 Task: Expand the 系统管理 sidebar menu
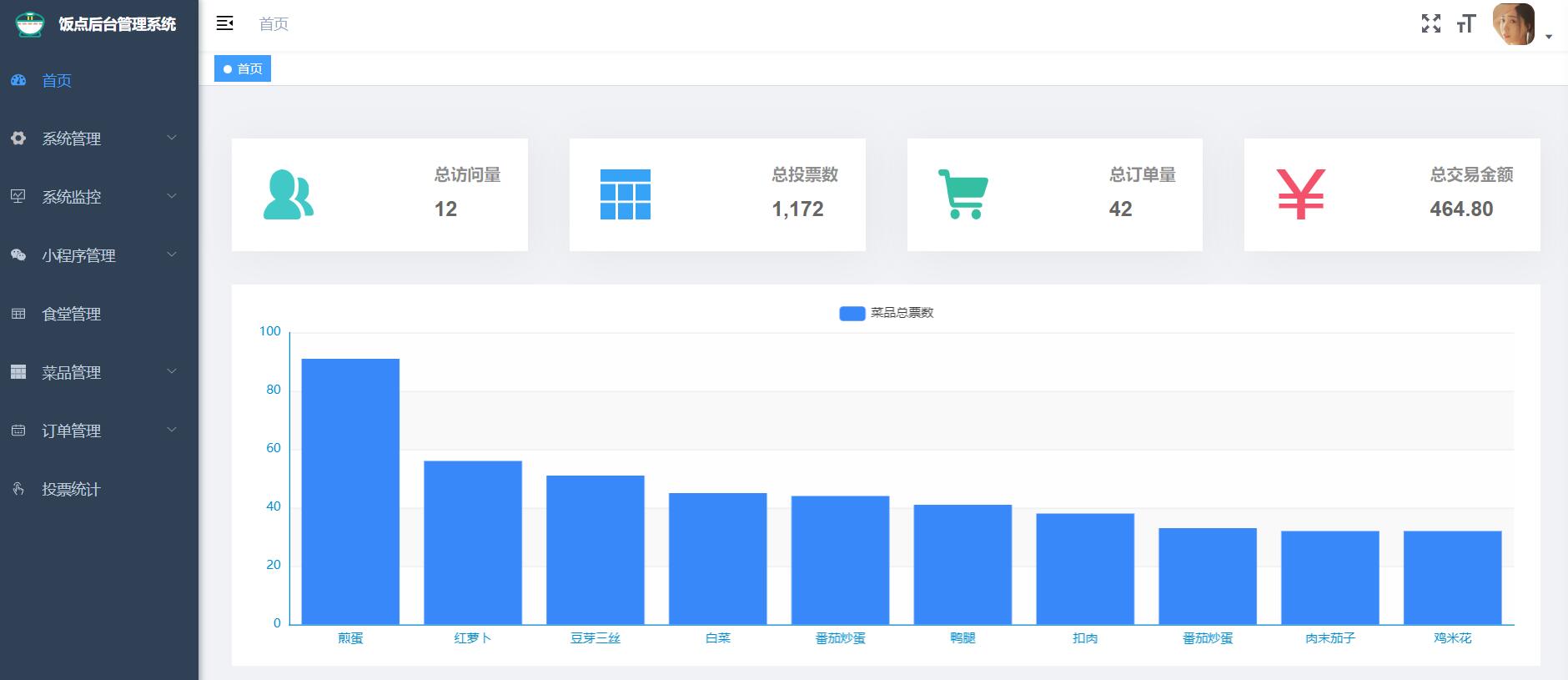pos(72,139)
